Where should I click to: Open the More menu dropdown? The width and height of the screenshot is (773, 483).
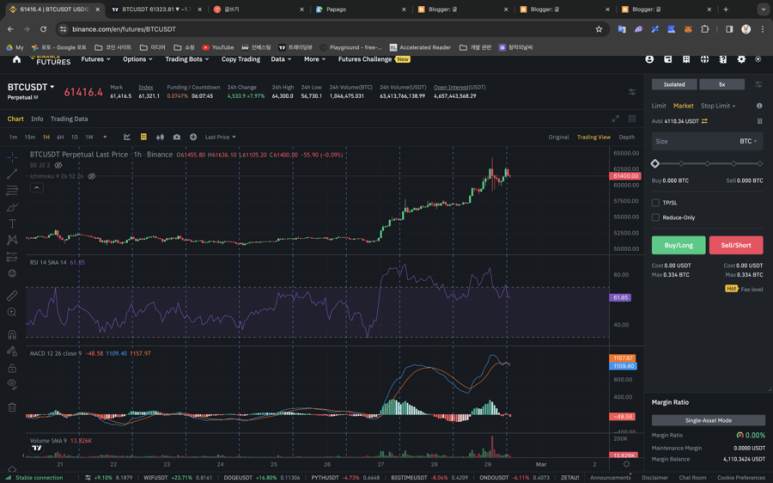[x=315, y=59]
